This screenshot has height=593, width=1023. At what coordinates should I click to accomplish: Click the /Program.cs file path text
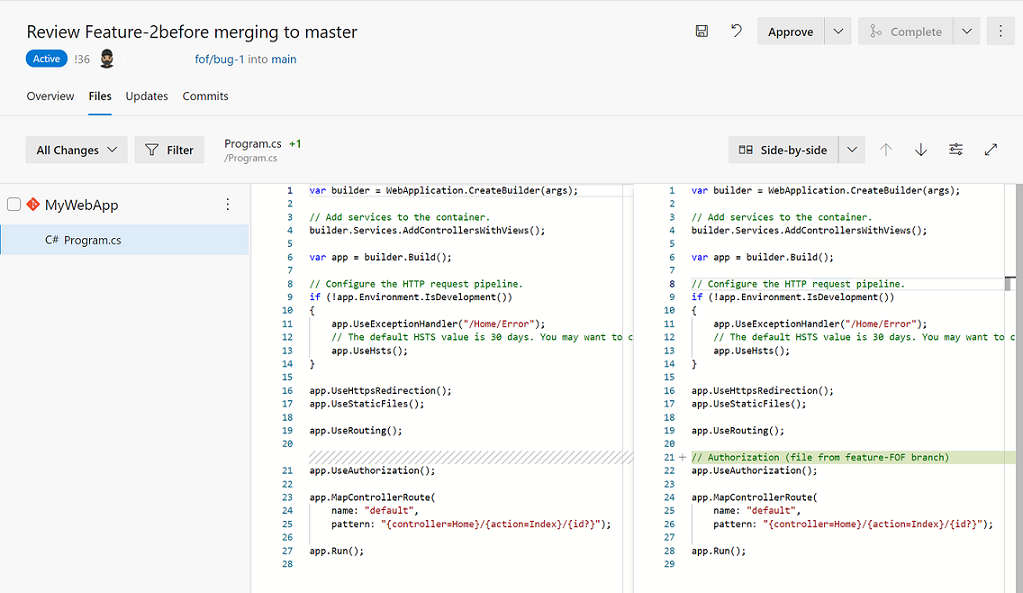(251, 158)
